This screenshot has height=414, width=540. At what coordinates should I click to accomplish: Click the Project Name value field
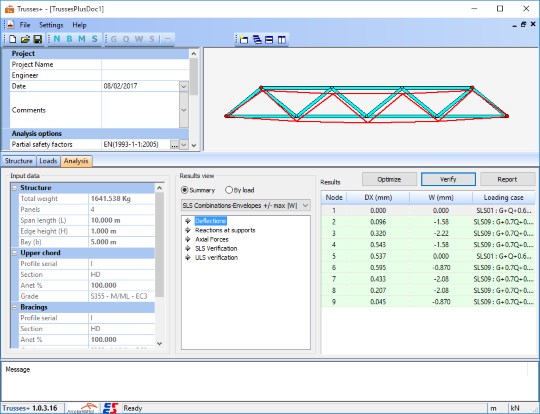pyautogui.click(x=145, y=64)
